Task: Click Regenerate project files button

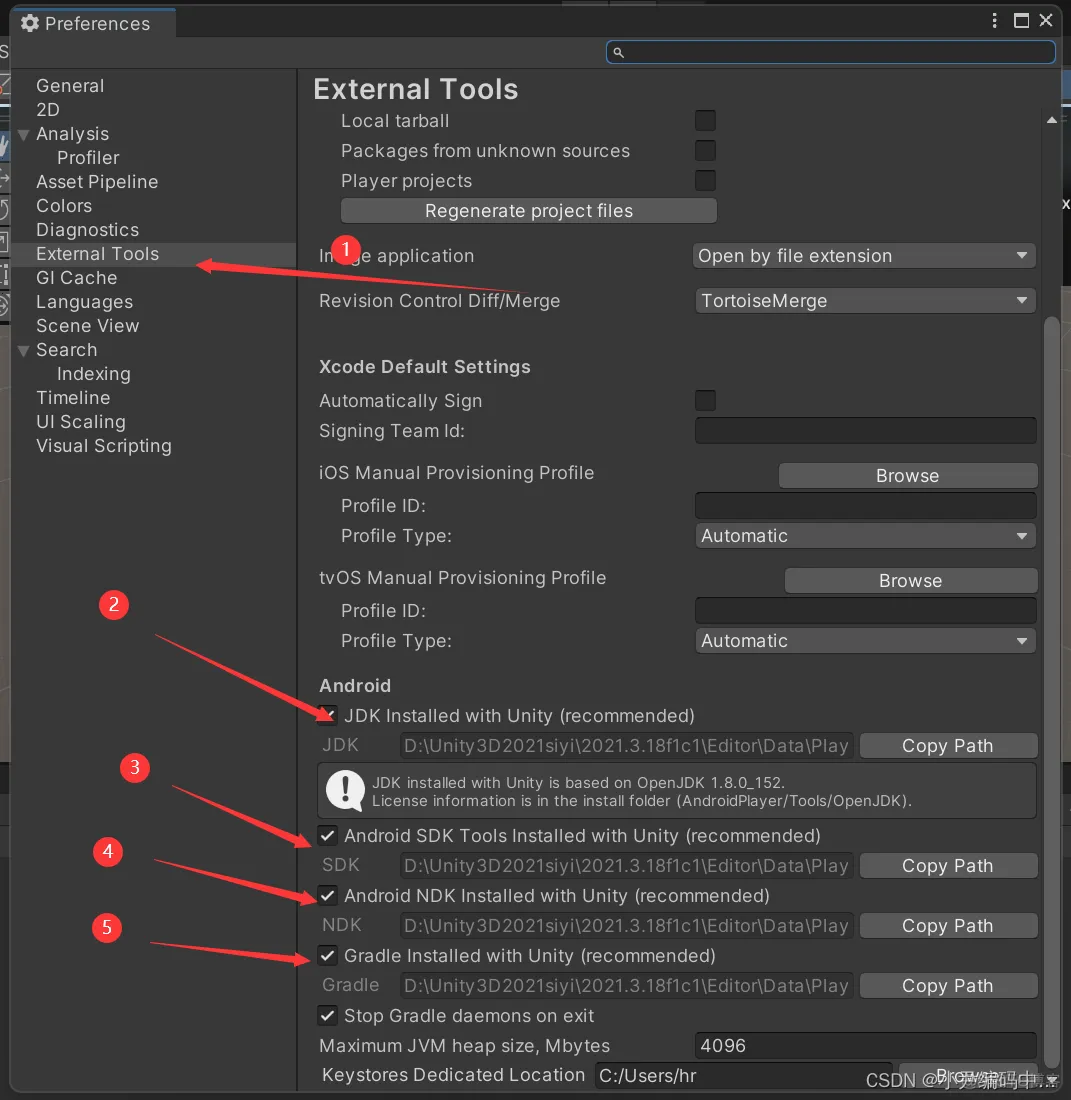Action: [x=529, y=210]
